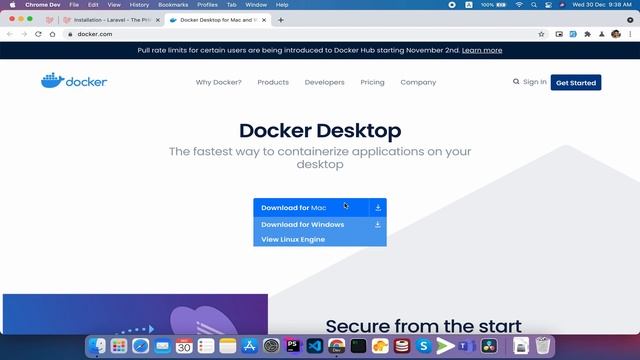Open PhpStorm from the Dock
This screenshot has width=640, height=360.
[x=293, y=346]
